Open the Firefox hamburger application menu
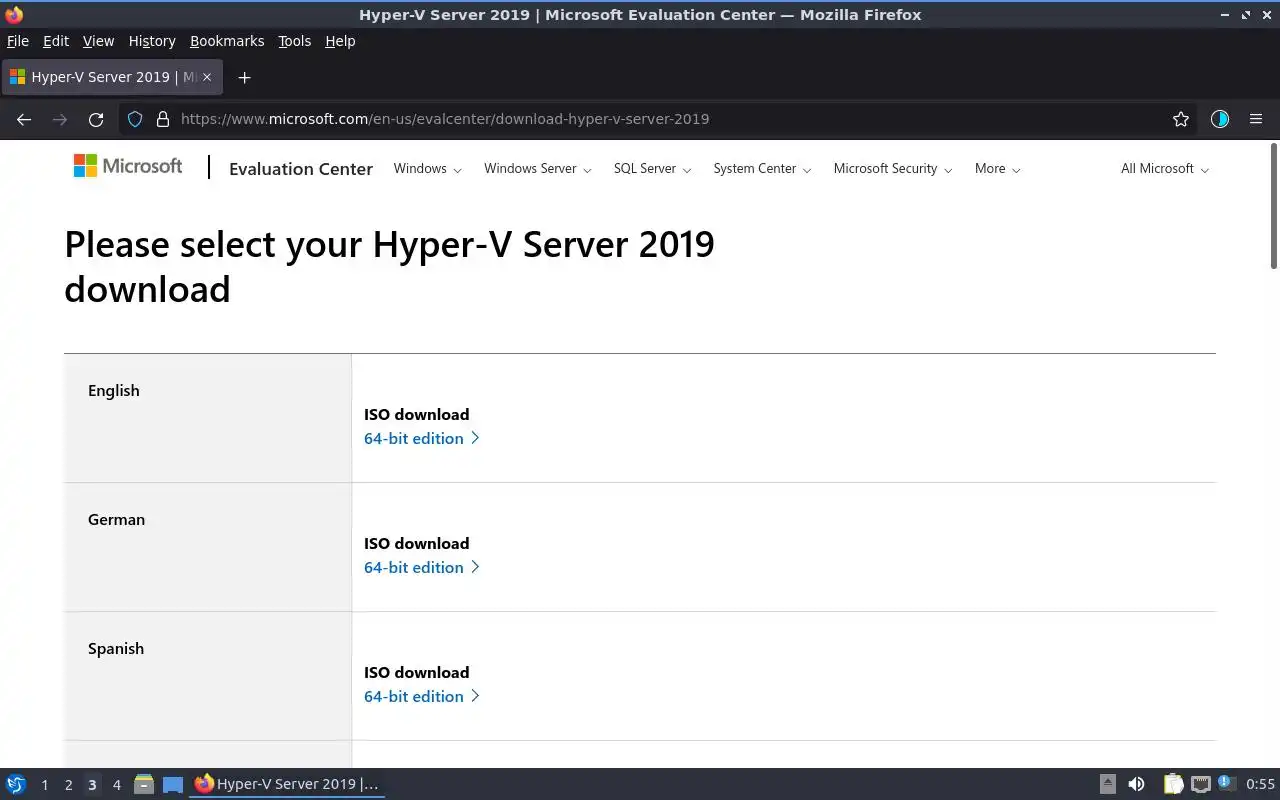The height and width of the screenshot is (800, 1280). click(1256, 119)
